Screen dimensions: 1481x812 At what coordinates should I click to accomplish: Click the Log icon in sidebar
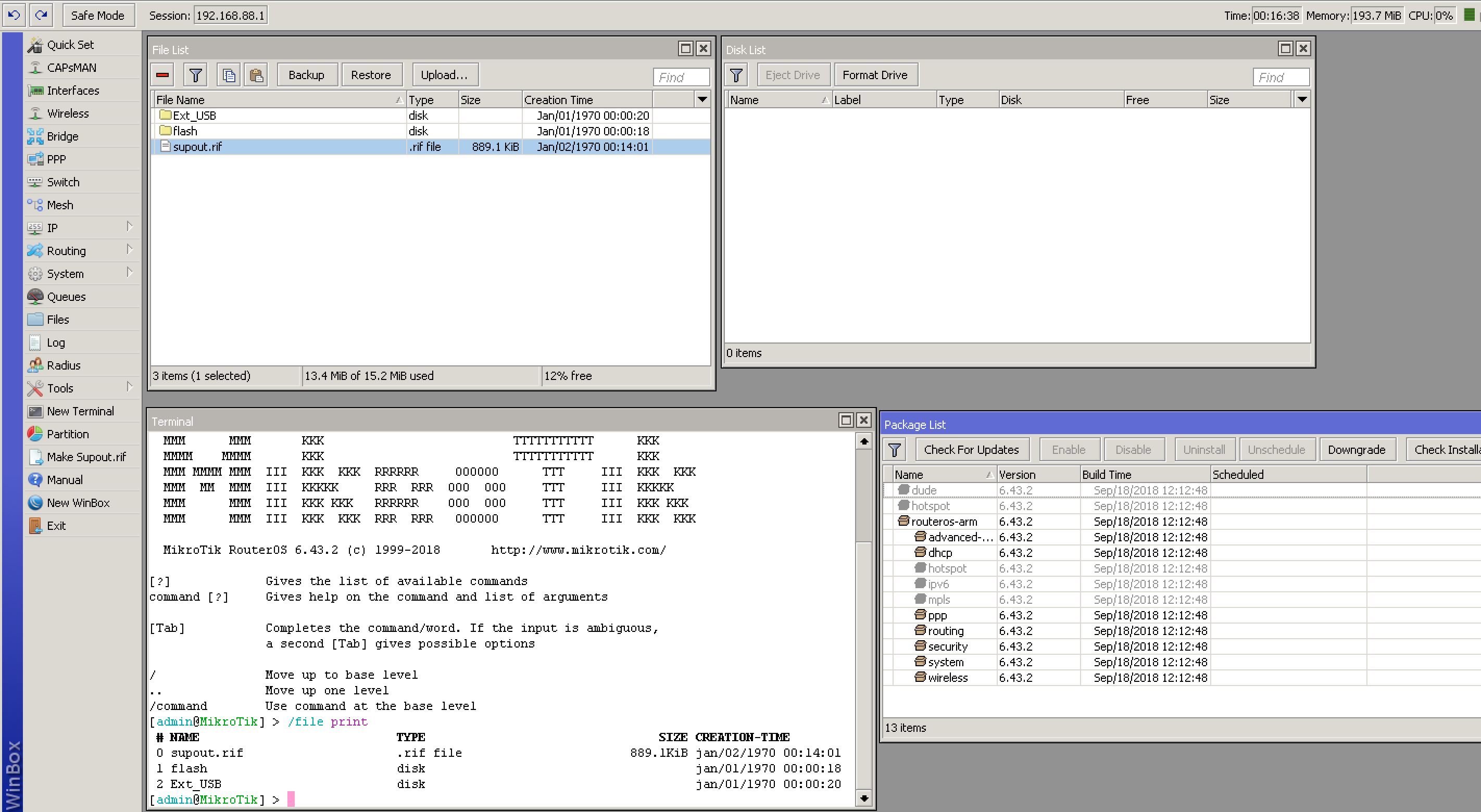click(35, 342)
